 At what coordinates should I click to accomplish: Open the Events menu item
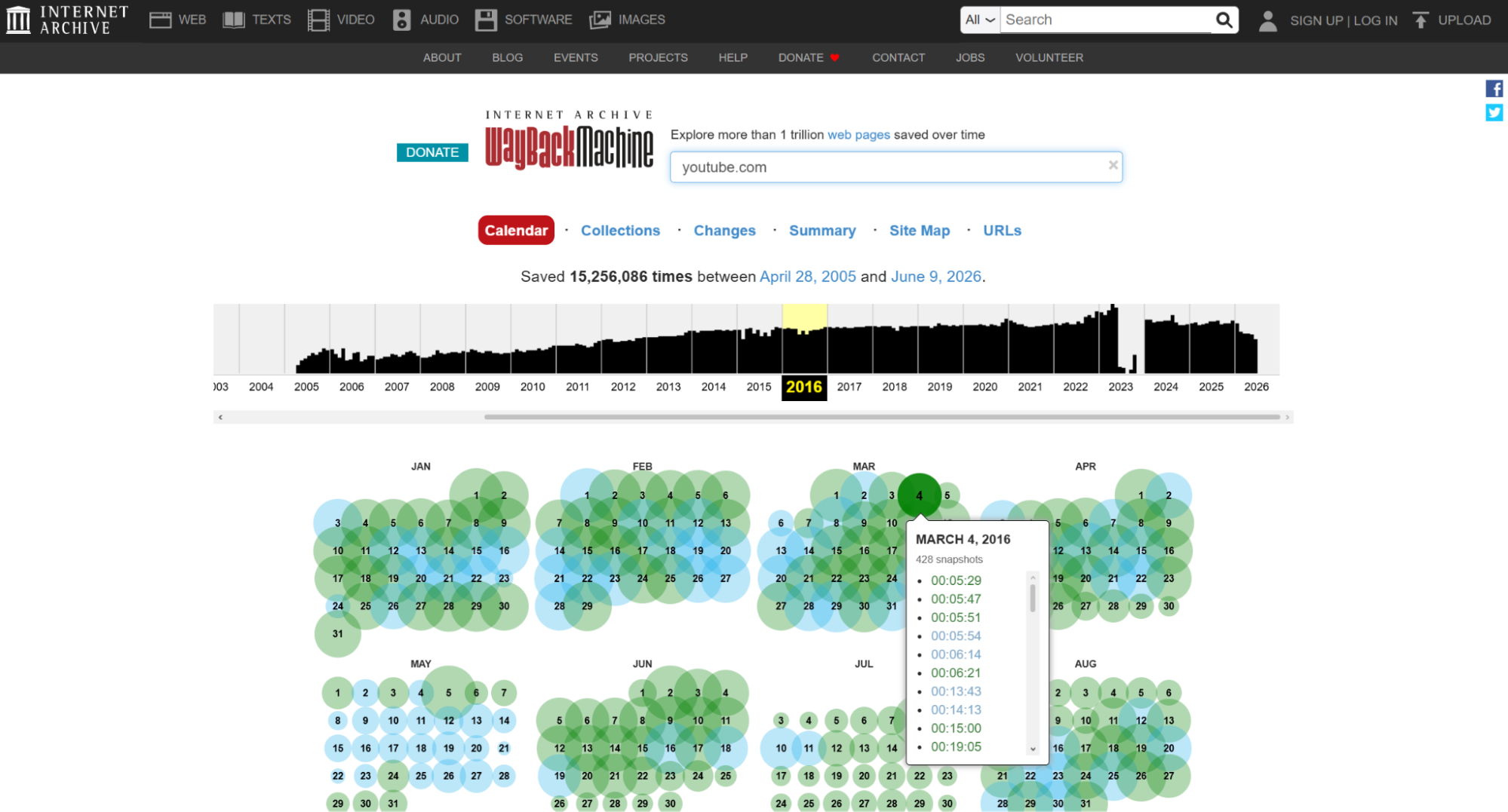pos(576,57)
